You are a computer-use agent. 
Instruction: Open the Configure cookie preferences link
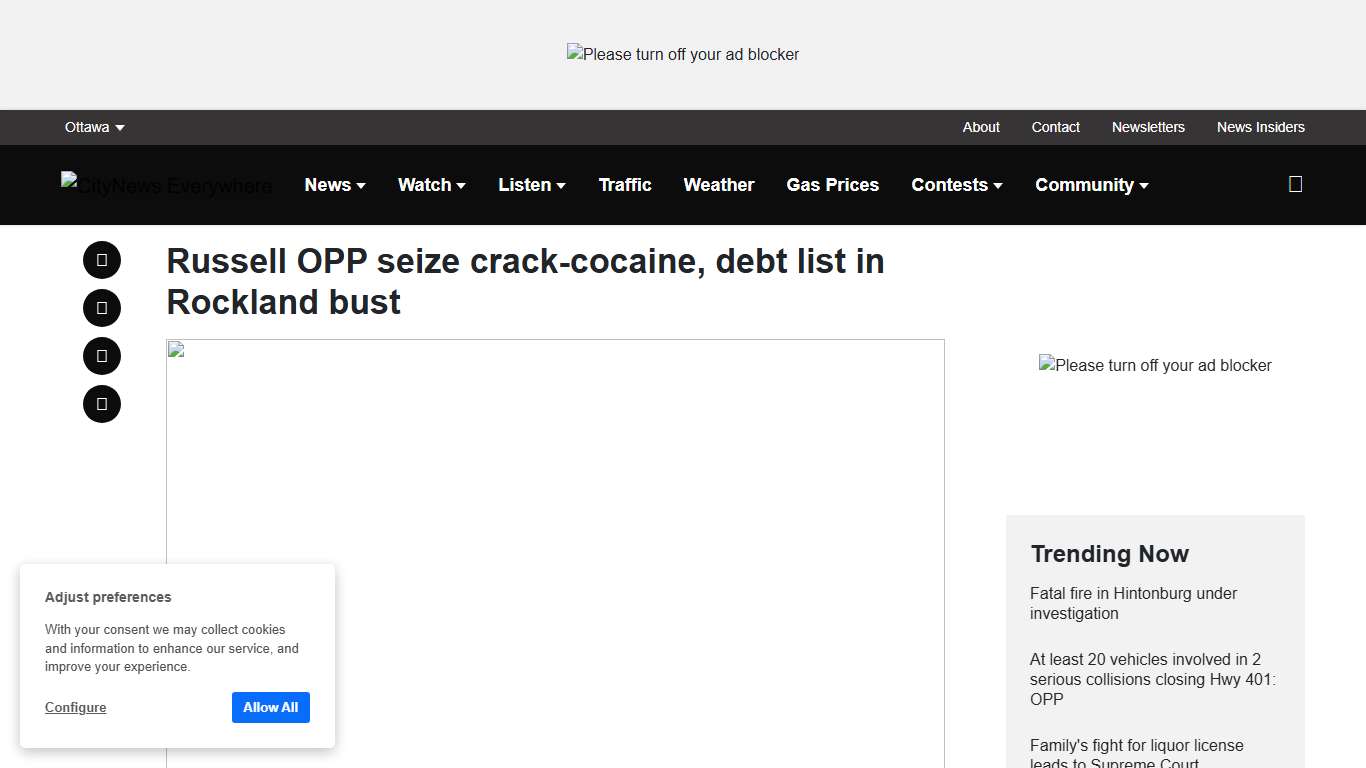tap(75, 707)
